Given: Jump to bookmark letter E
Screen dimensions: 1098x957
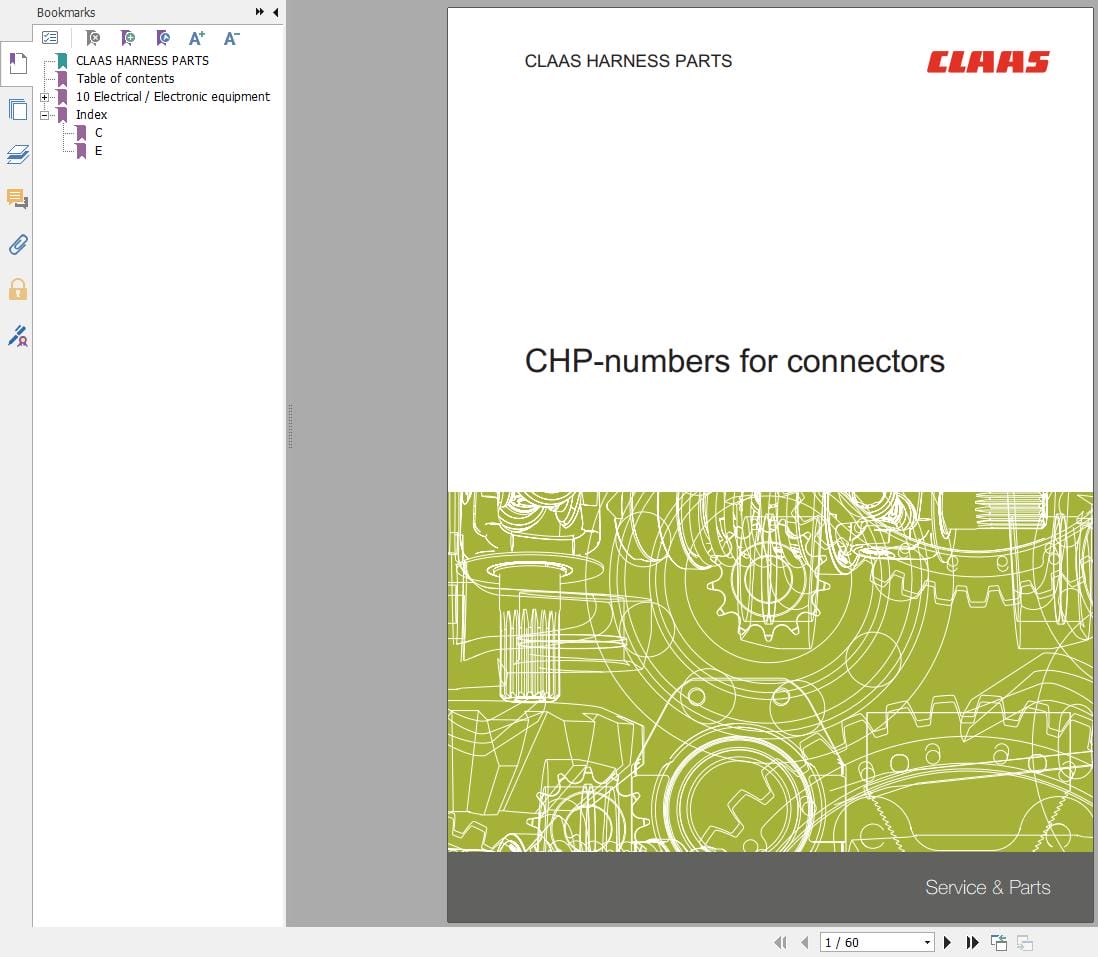Looking at the screenshot, I should pos(97,150).
